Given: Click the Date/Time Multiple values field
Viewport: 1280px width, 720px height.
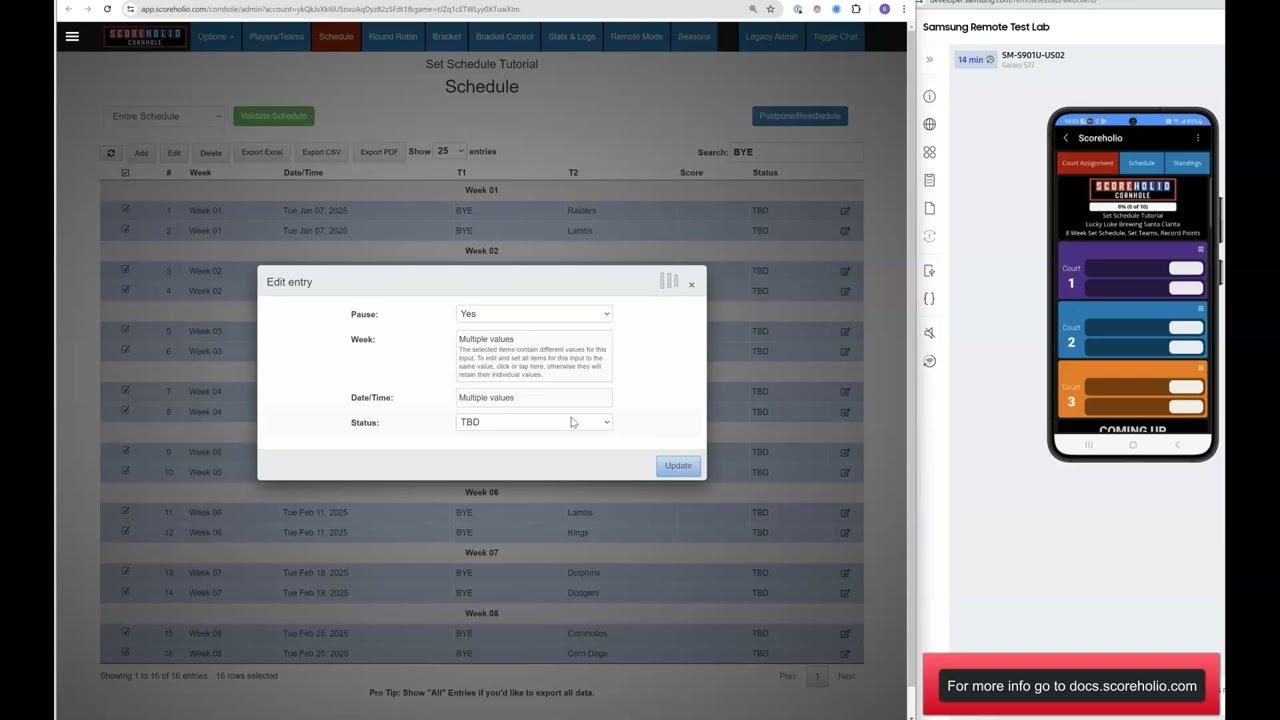Looking at the screenshot, I should 534,398.
